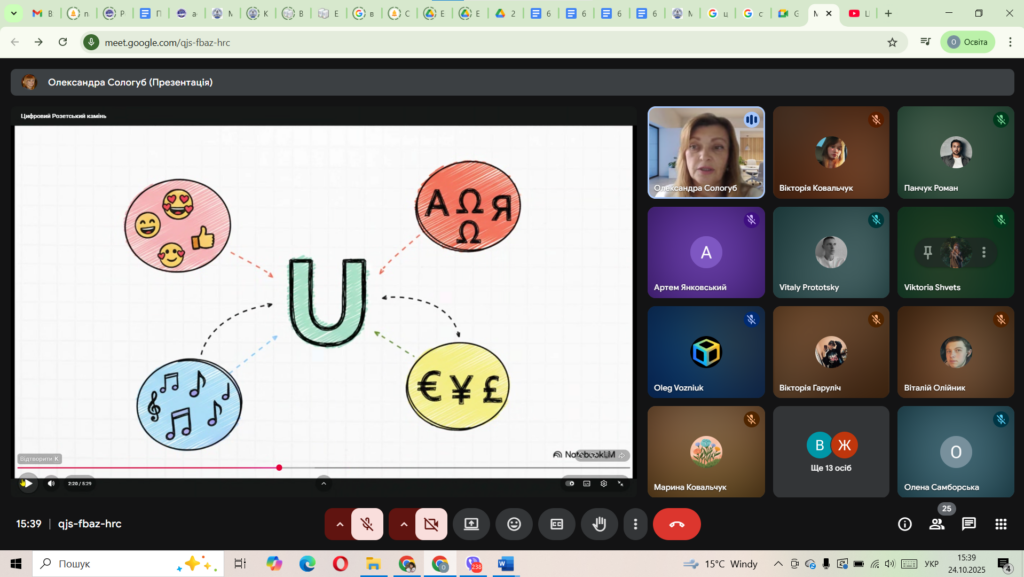Toggle the microphone mute button

[368, 523]
